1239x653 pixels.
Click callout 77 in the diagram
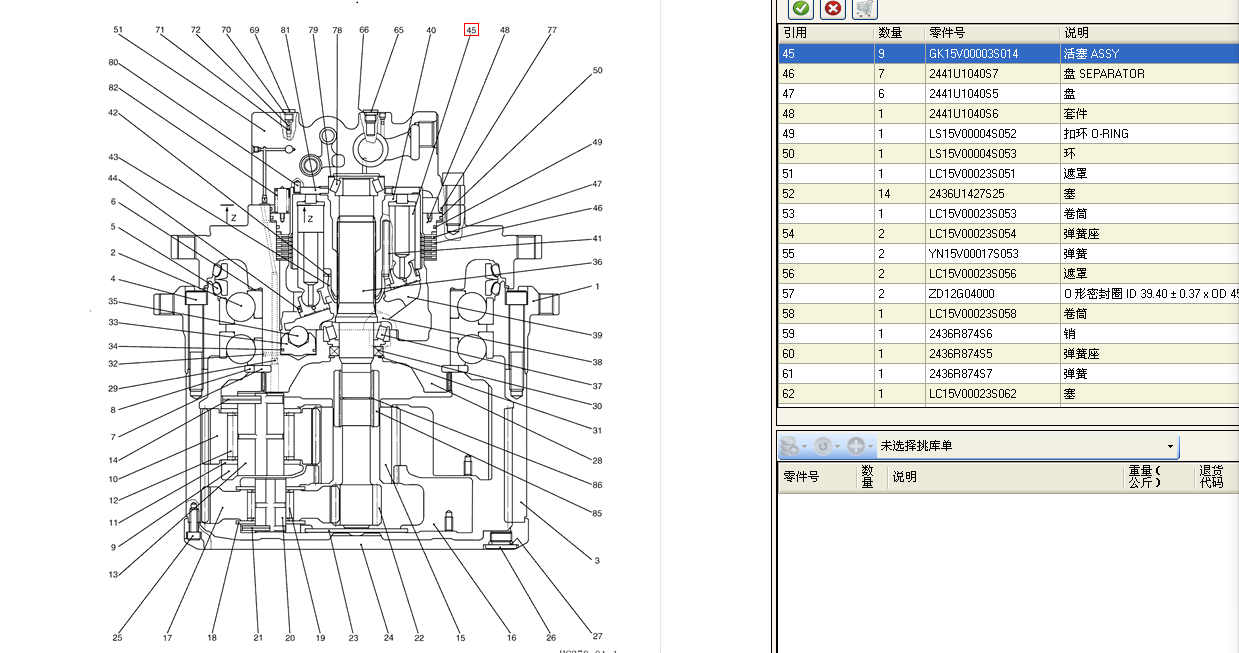(551, 30)
